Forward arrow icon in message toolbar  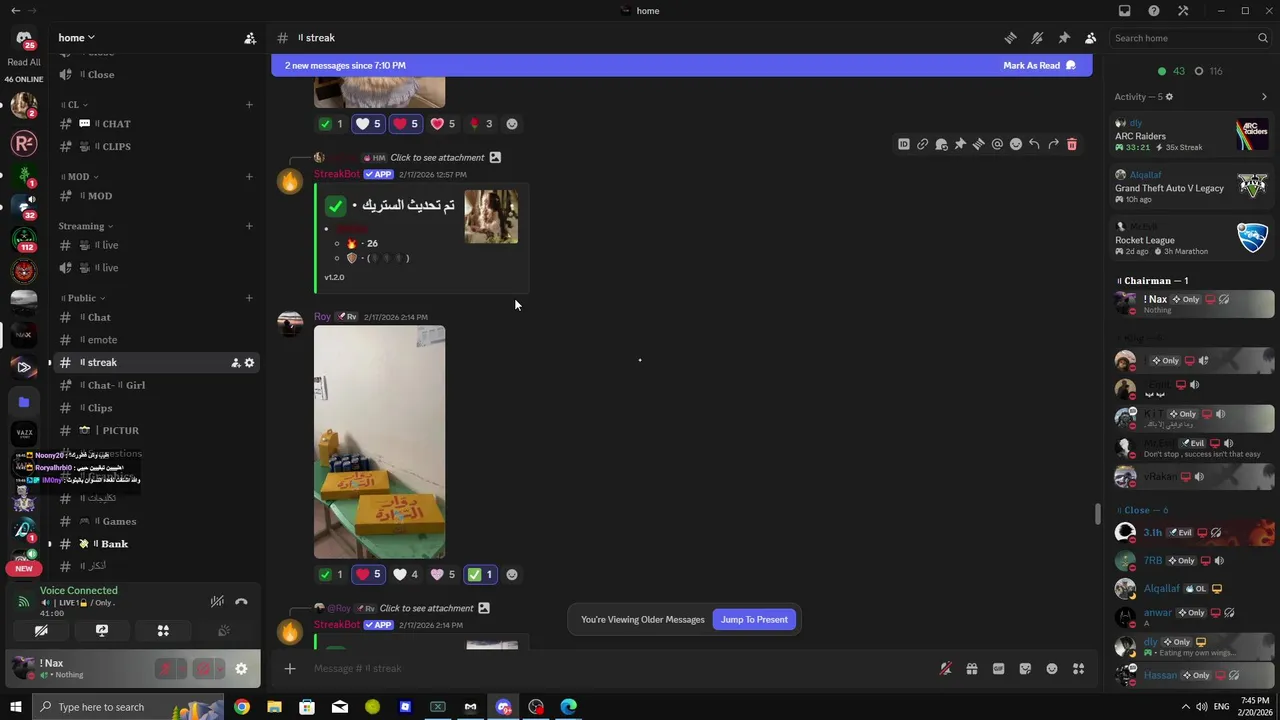click(1053, 144)
